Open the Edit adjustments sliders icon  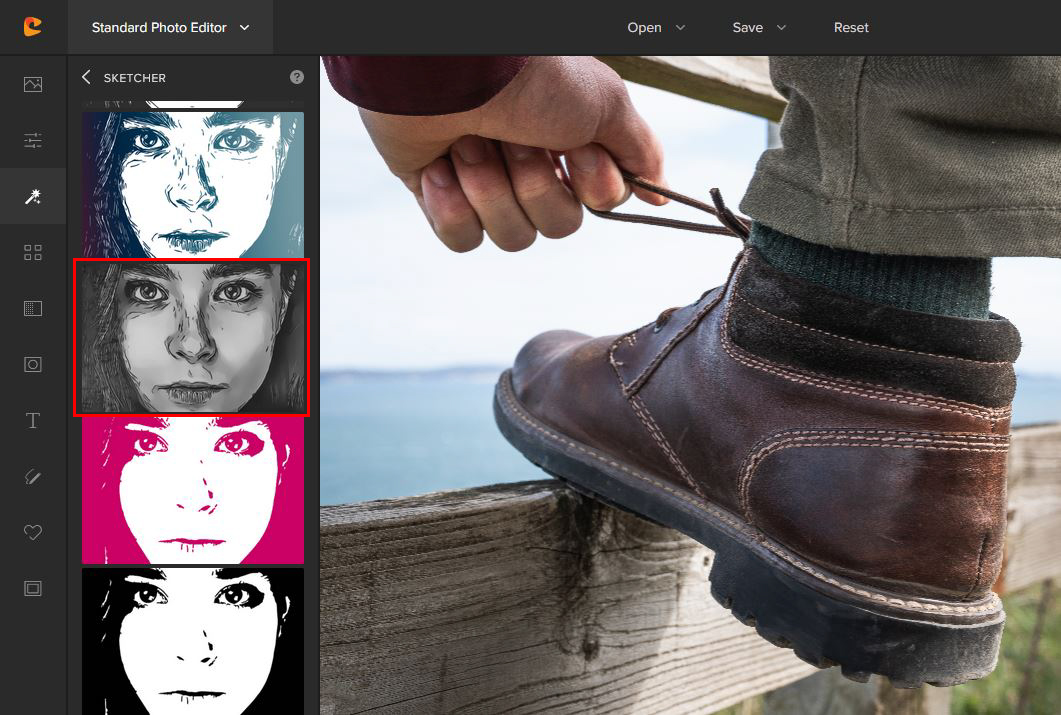pyautogui.click(x=33, y=140)
